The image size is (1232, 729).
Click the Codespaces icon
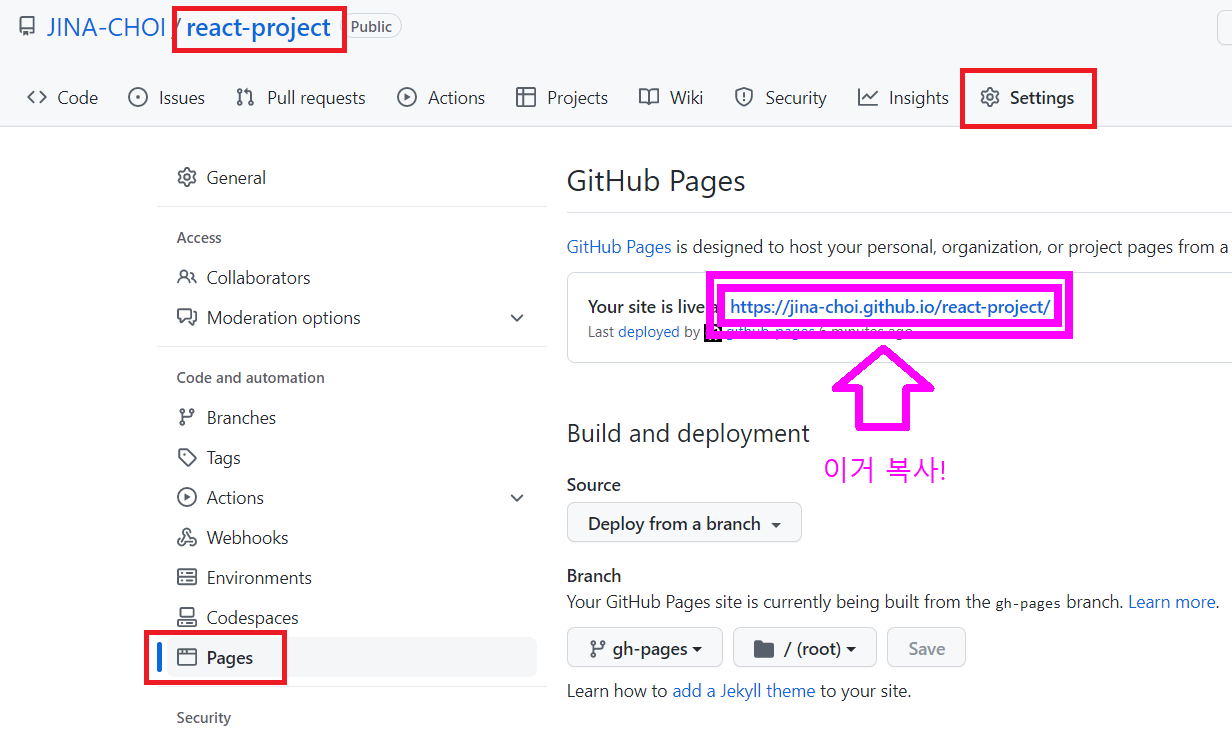(x=187, y=617)
